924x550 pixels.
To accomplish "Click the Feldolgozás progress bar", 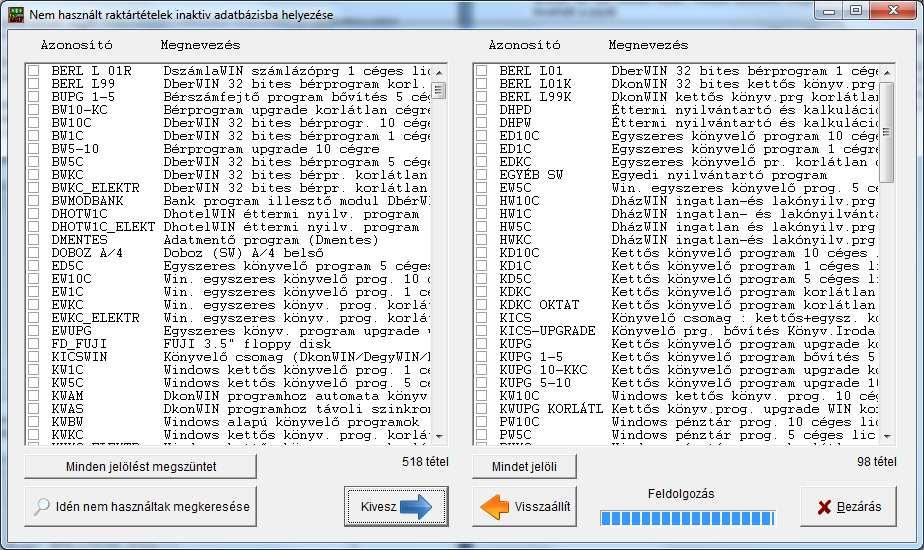I will (687, 518).
